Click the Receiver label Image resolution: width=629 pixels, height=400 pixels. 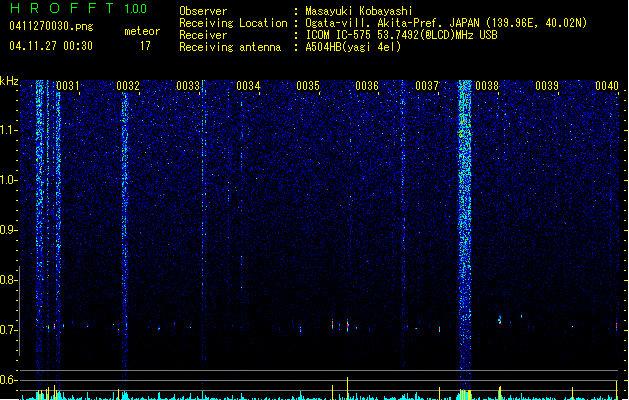coord(203,35)
